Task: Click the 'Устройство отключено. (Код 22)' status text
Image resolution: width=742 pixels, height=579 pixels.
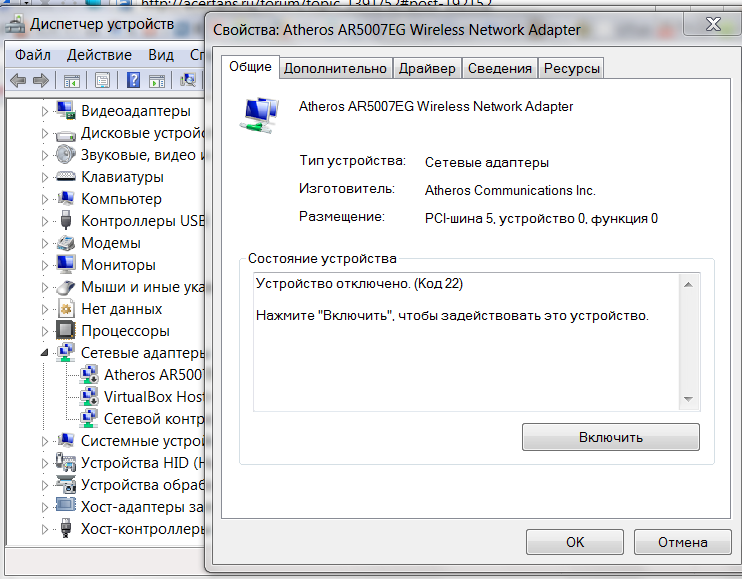Action: click(x=359, y=283)
